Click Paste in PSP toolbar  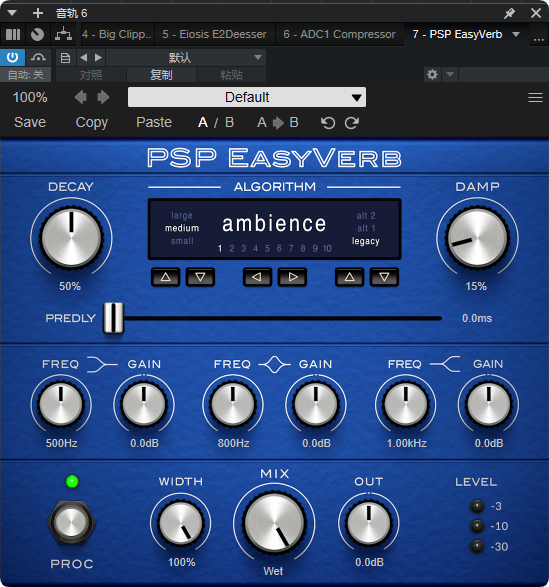click(x=154, y=122)
